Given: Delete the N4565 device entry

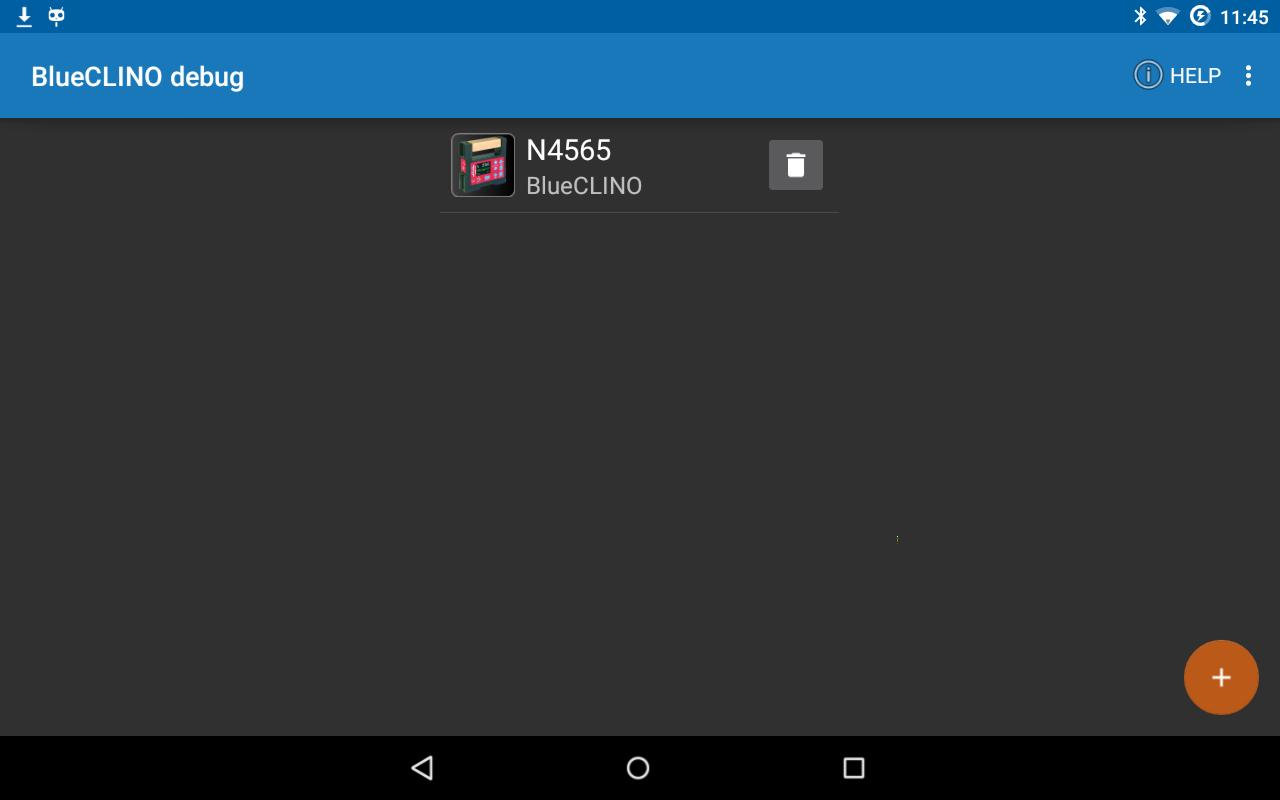Looking at the screenshot, I should point(795,165).
